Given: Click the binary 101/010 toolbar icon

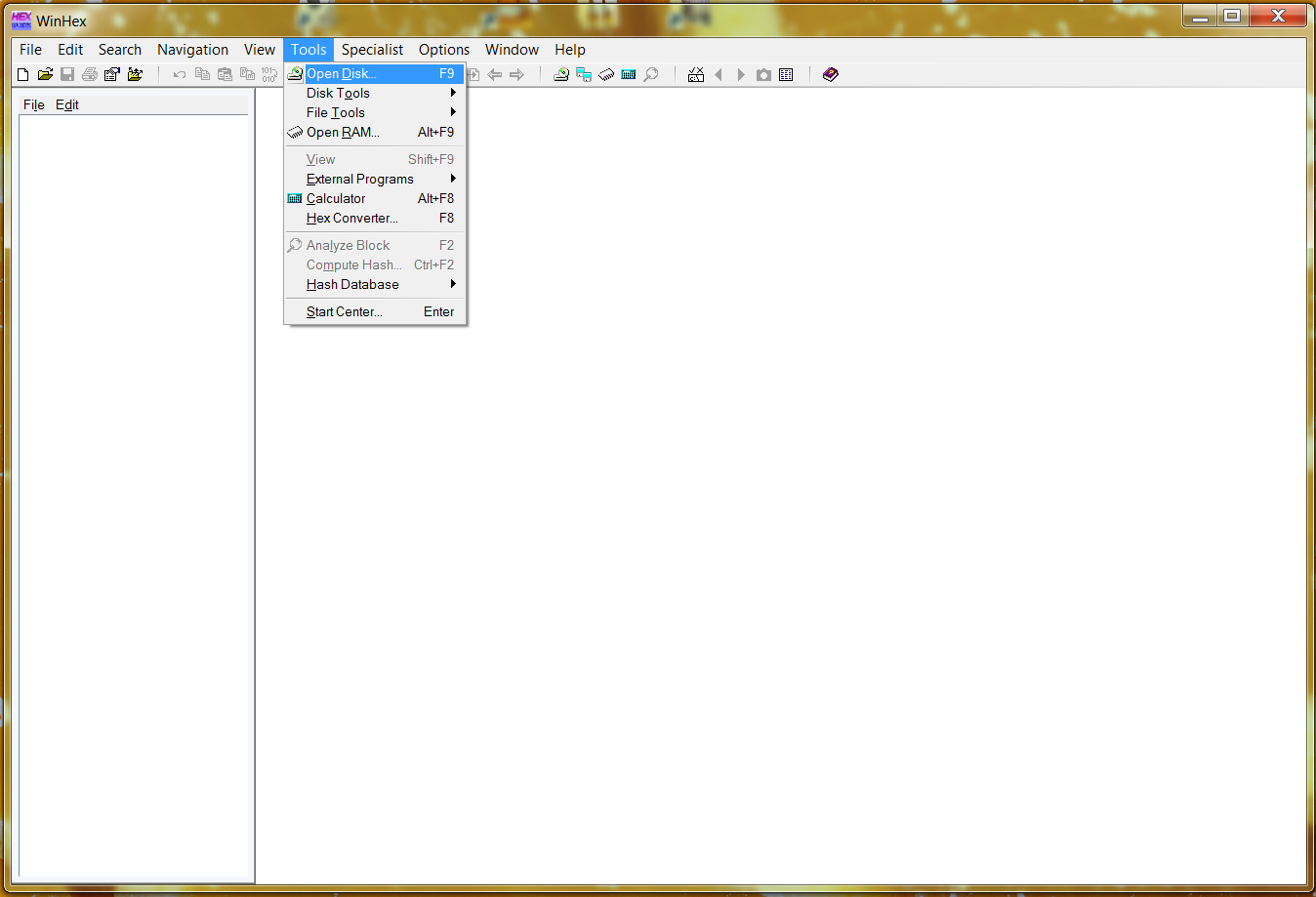Looking at the screenshot, I should [269, 74].
